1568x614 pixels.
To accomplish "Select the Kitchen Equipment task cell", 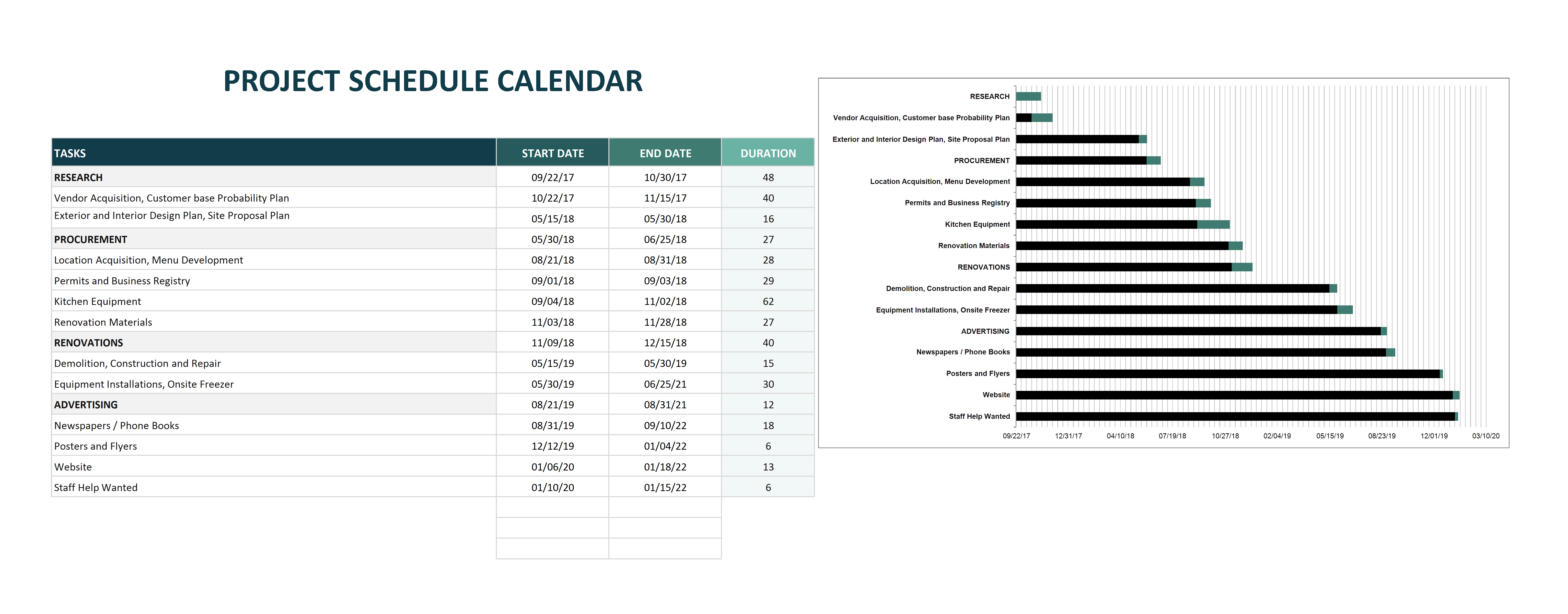I will tap(274, 301).
